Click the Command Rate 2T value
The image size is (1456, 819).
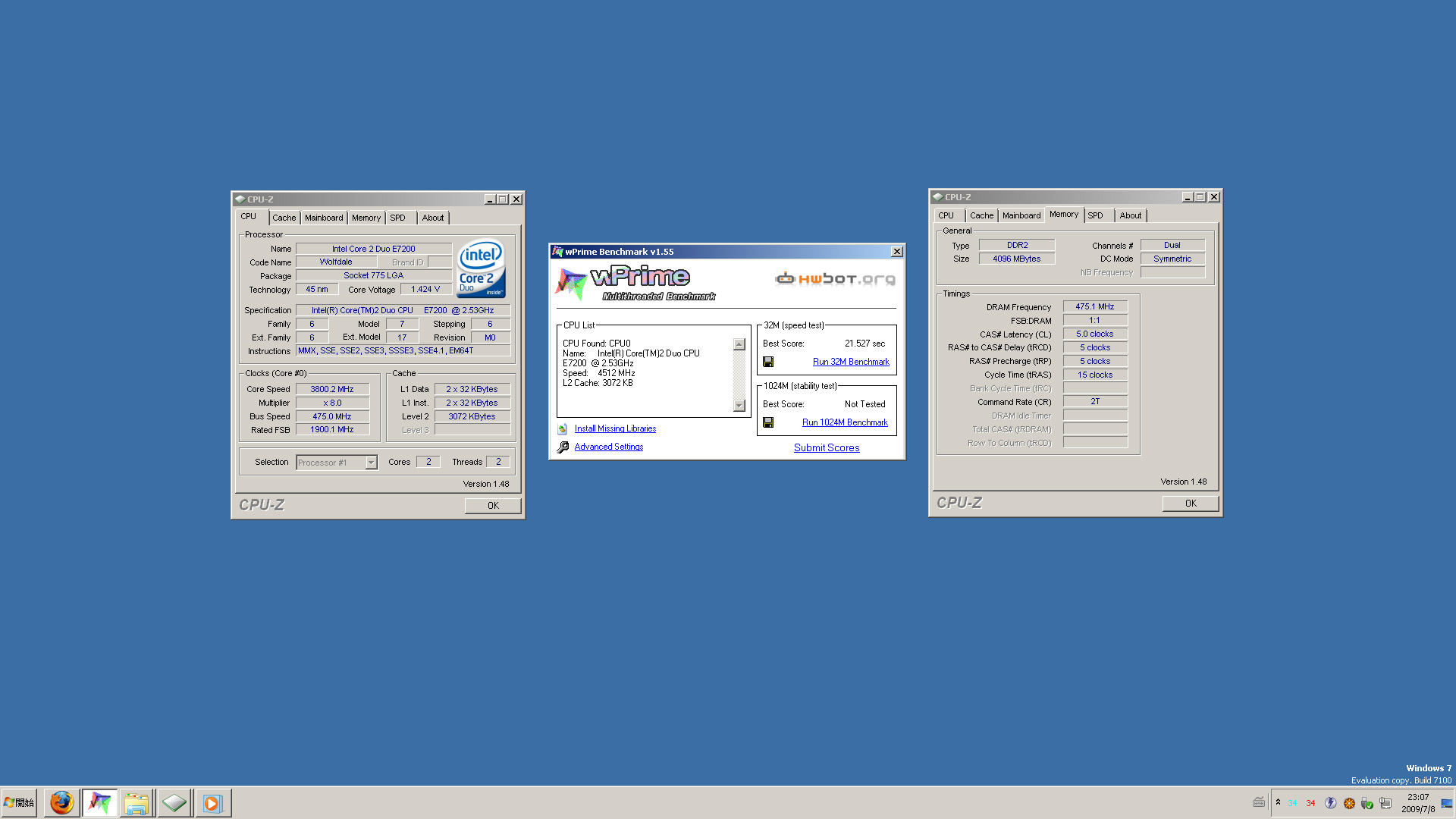1095,402
